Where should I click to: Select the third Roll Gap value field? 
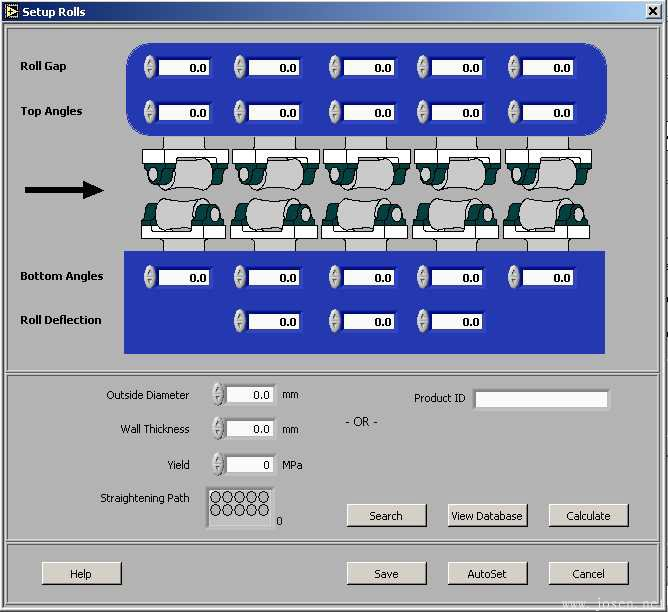click(x=369, y=68)
